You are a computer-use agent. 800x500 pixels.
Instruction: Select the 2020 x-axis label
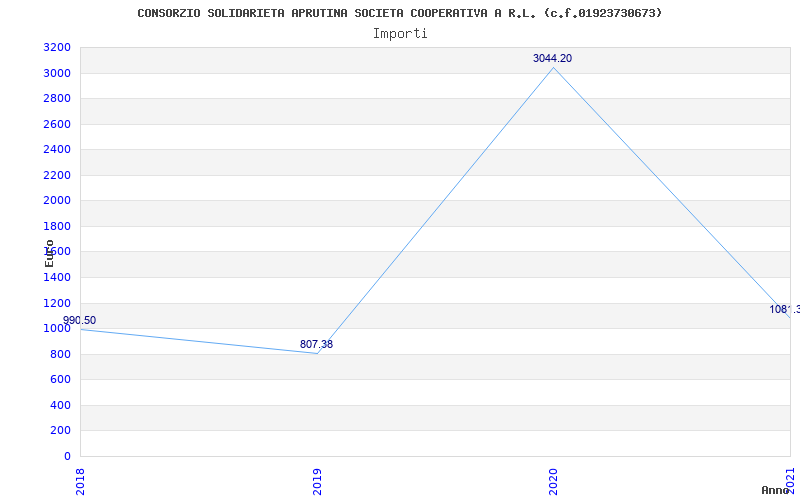click(x=554, y=482)
